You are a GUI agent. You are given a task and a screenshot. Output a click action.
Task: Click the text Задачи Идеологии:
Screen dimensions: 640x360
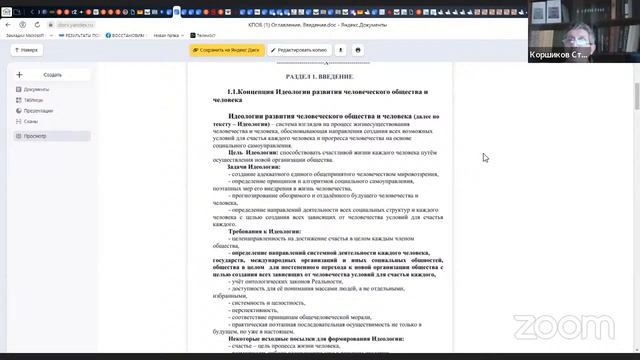(x=254, y=167)
